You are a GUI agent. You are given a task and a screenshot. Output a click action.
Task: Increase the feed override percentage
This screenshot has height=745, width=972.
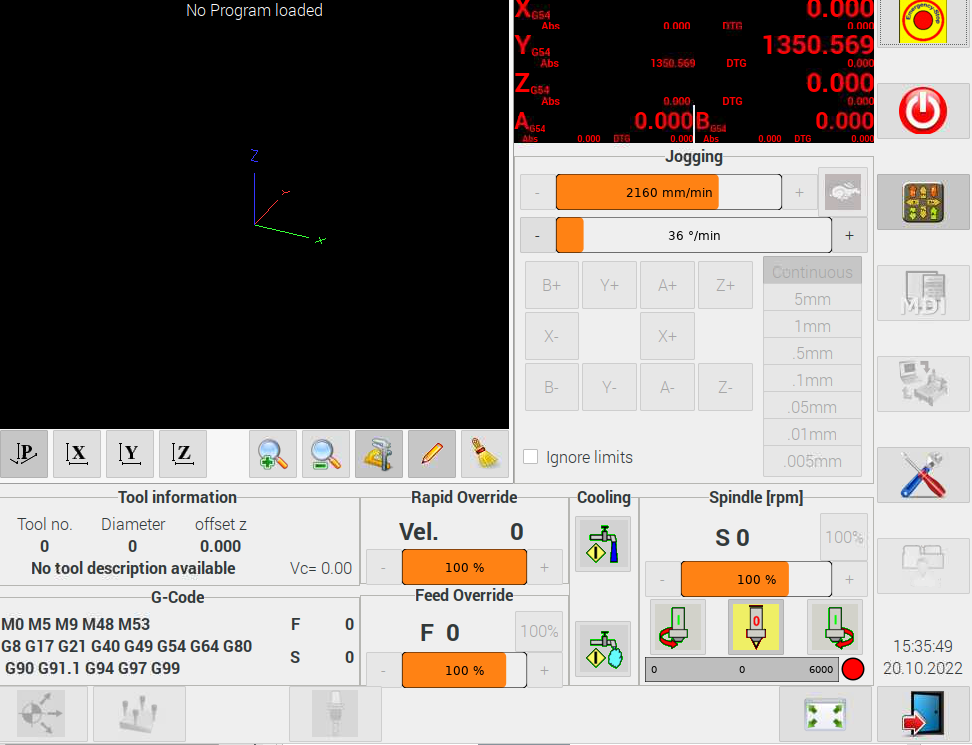tap(544, 670)
